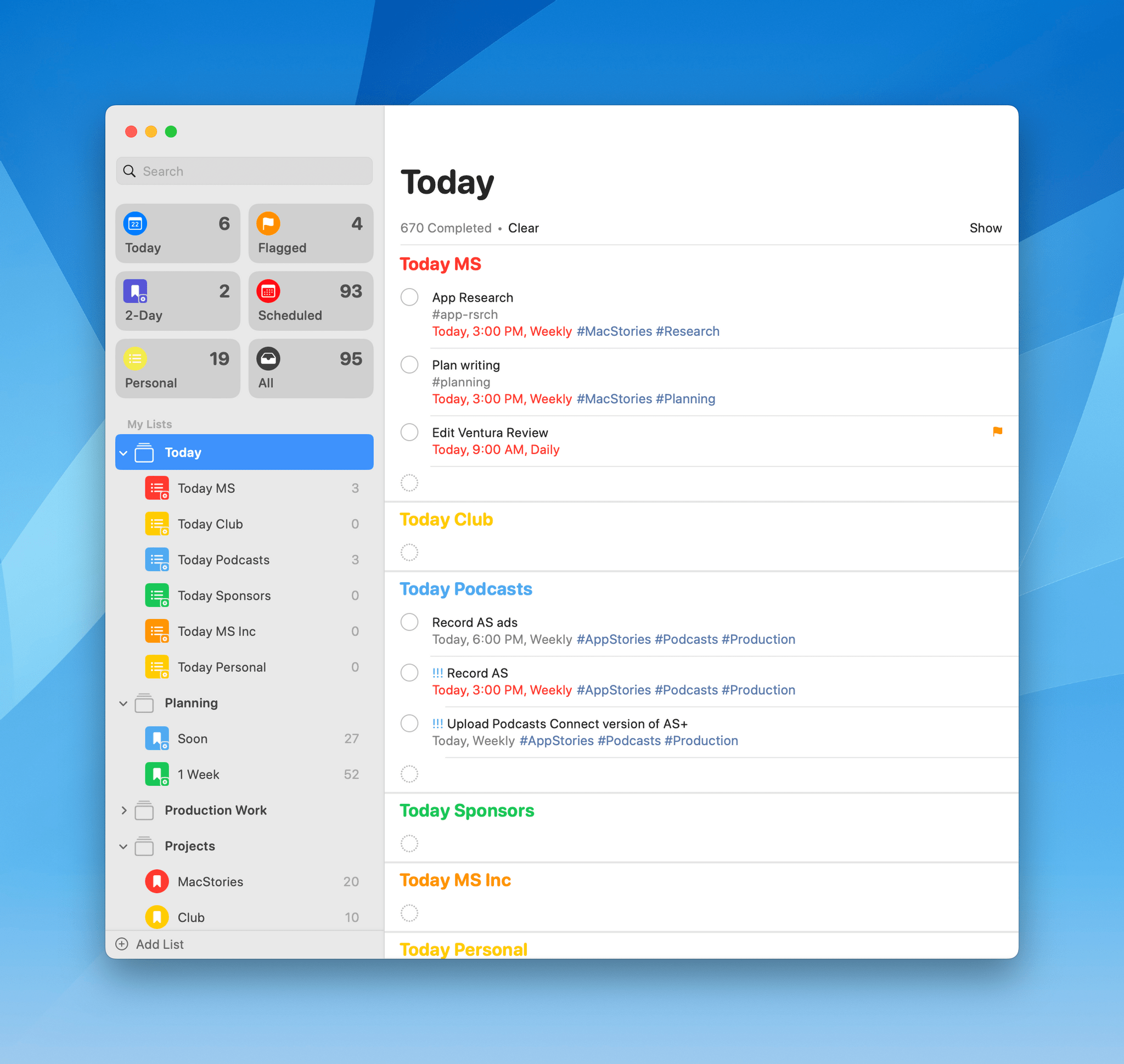This screenshot has width=1124, height=1064.
Task: Open the Scheduled smart list card
Action: [311, 301]
